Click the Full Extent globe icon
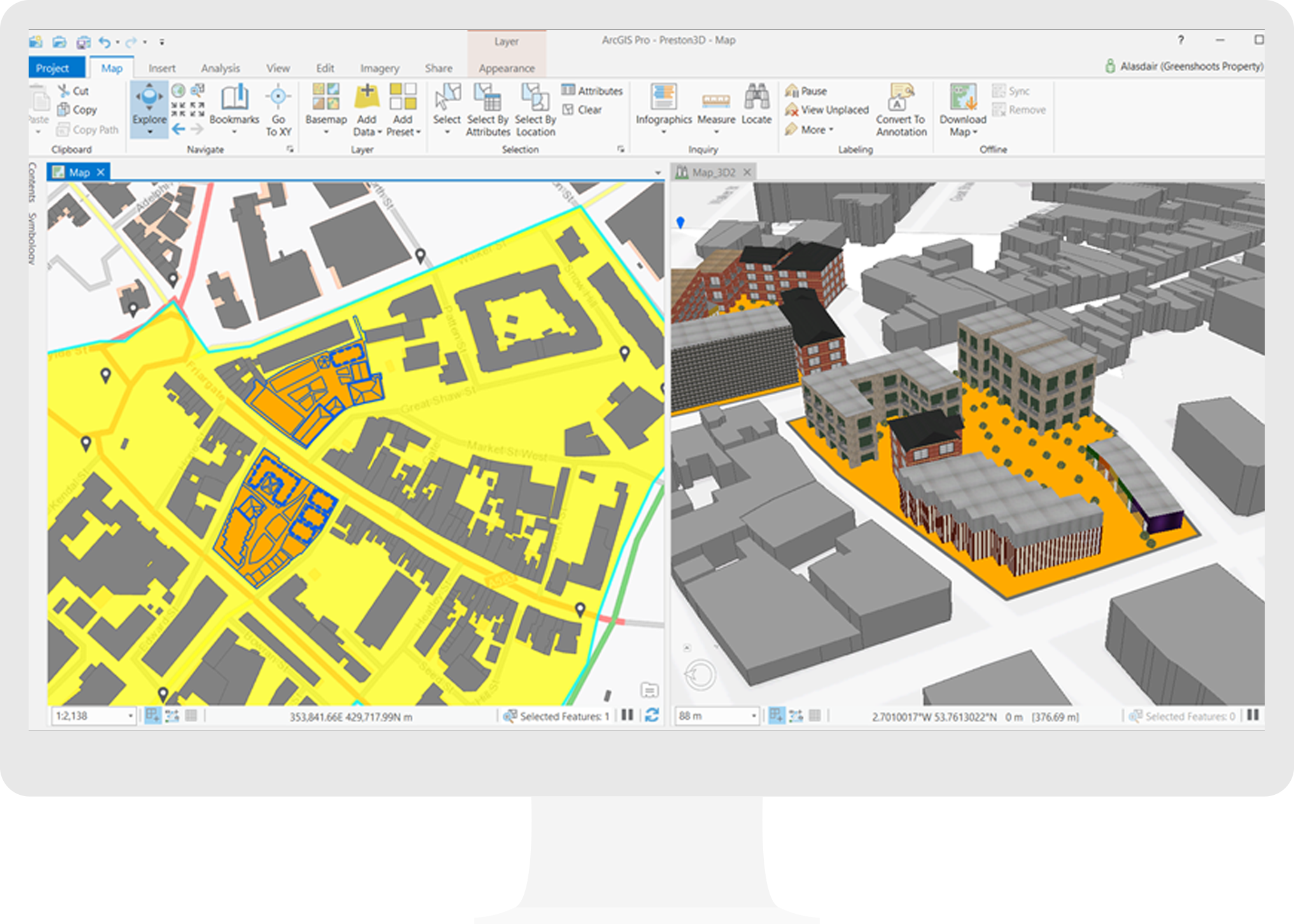Screen dimensions: 1294x924 coord(179,90)
